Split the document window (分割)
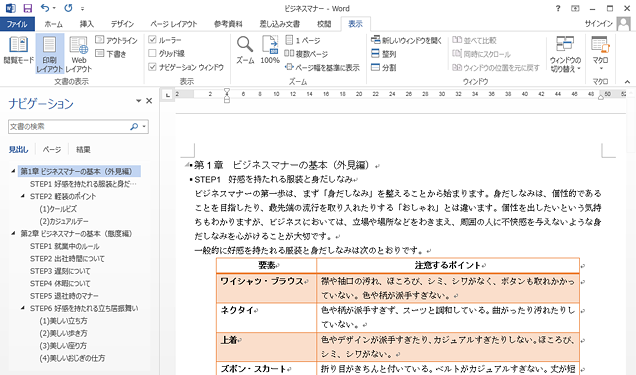636x375 pixels. pyautogui.click(x=384, y=67)
